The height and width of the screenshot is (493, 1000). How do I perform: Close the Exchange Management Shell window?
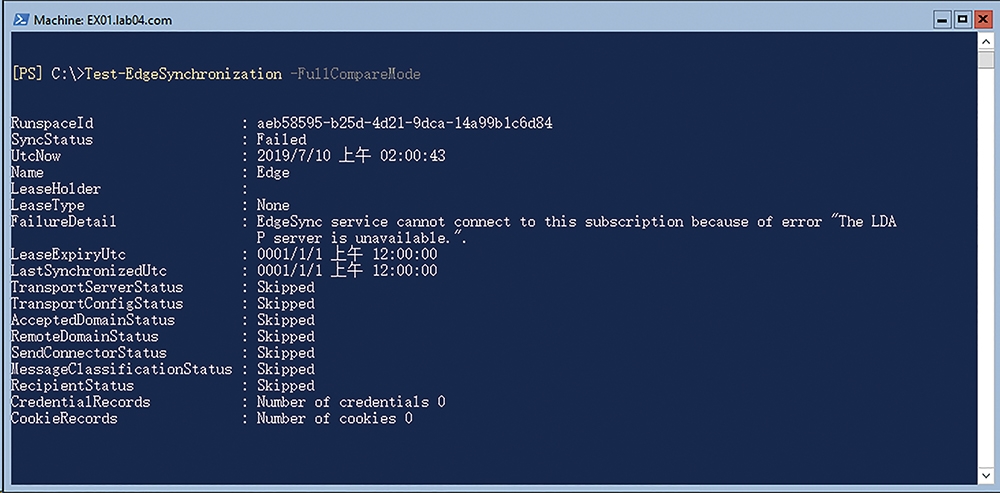[982, 20]
